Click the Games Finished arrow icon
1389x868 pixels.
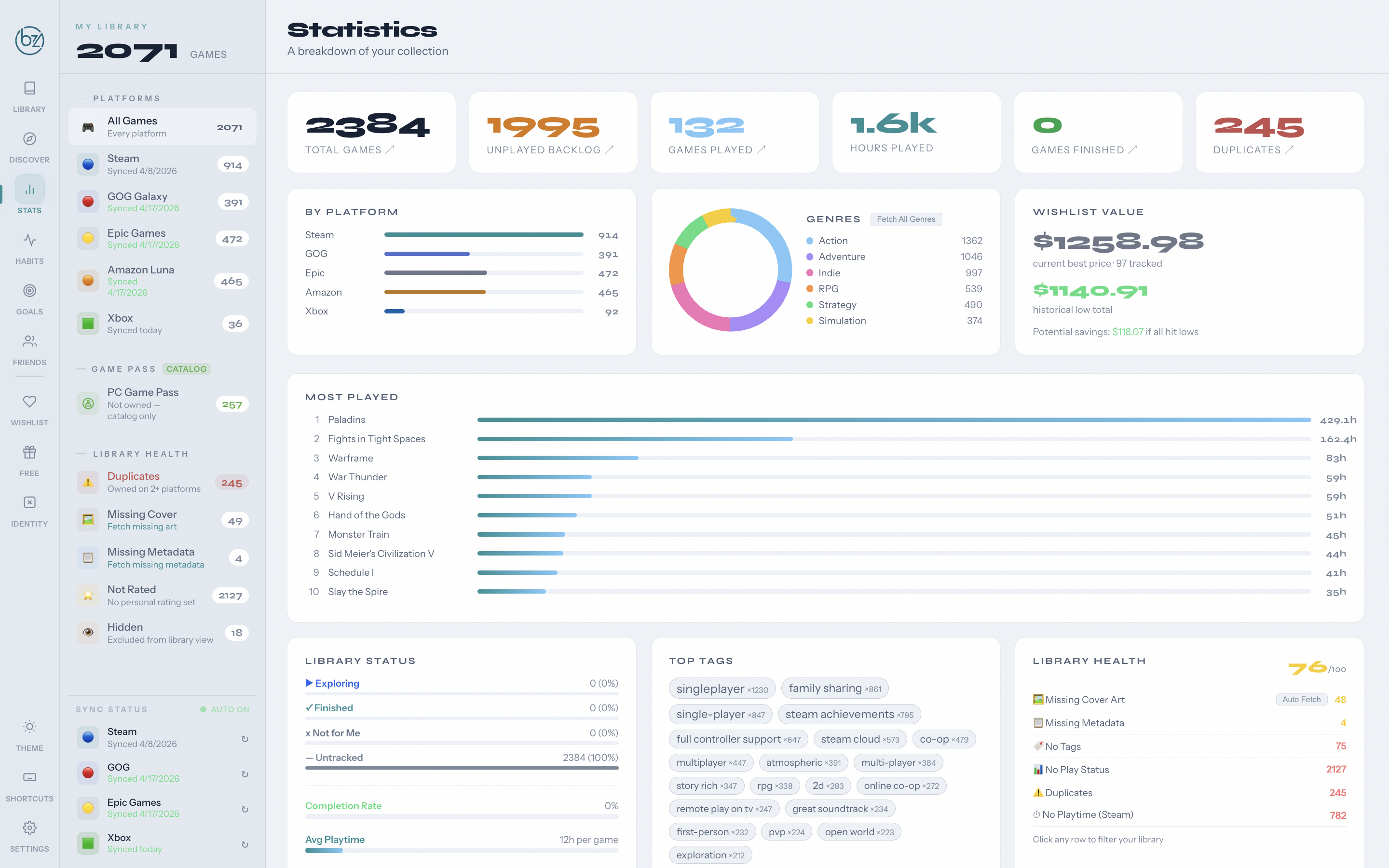(1132, 150)
